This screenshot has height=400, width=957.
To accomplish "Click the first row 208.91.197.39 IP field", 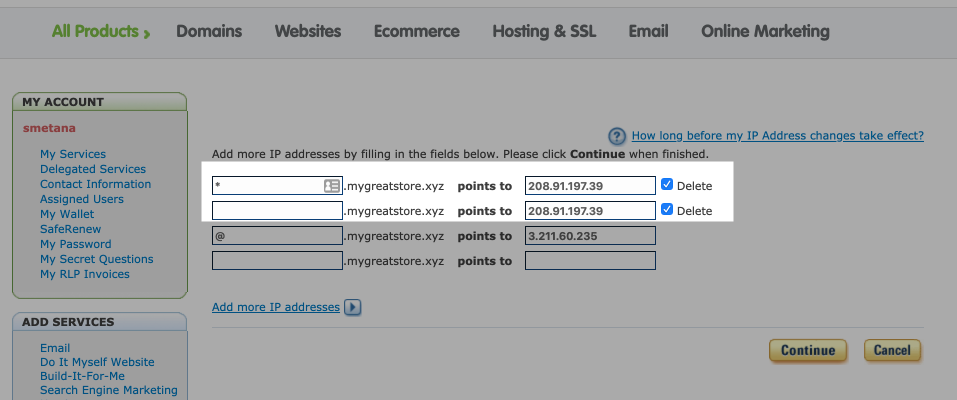I will point(590,186).
